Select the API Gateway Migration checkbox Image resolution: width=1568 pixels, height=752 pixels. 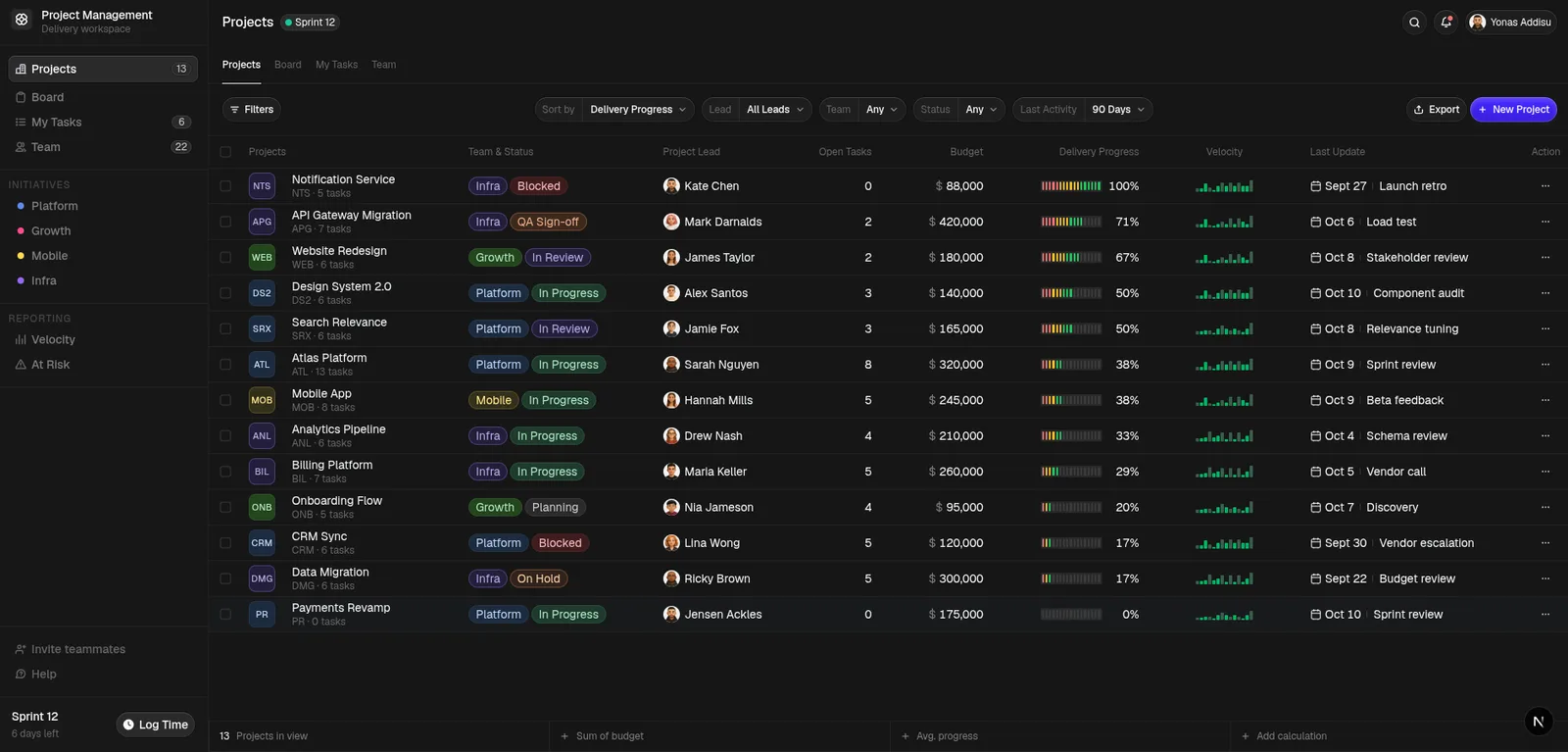[x=225, y=222]
